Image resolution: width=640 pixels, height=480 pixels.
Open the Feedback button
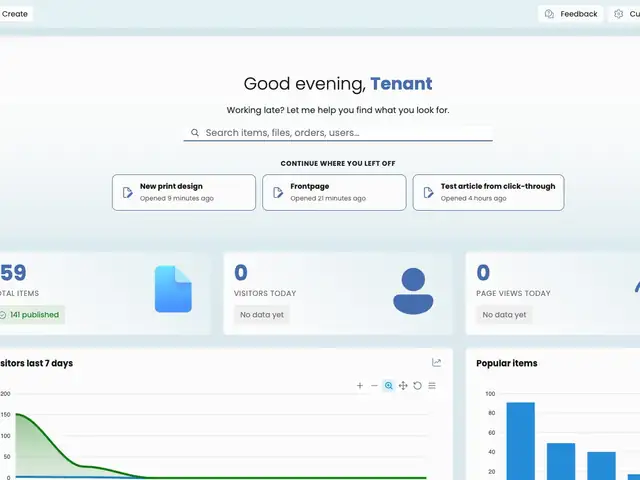570,14
